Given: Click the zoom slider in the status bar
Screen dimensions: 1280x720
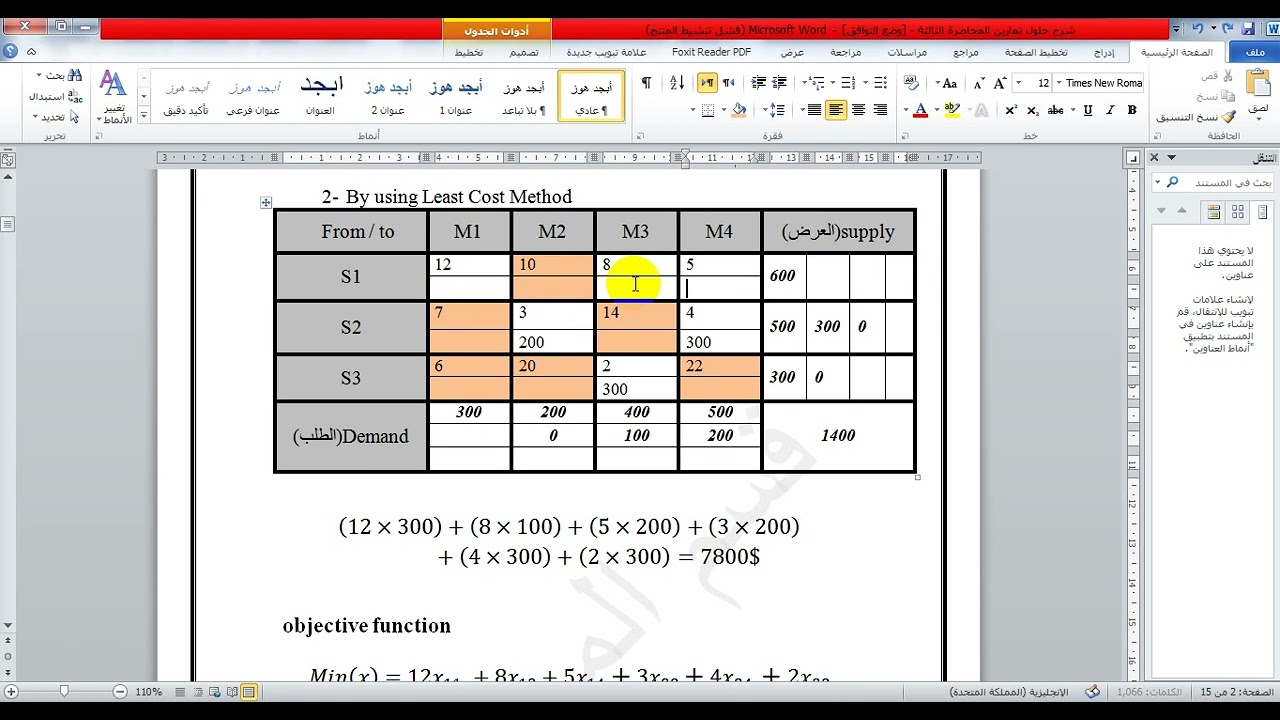Looking at the screenshot, I should 64,692.
